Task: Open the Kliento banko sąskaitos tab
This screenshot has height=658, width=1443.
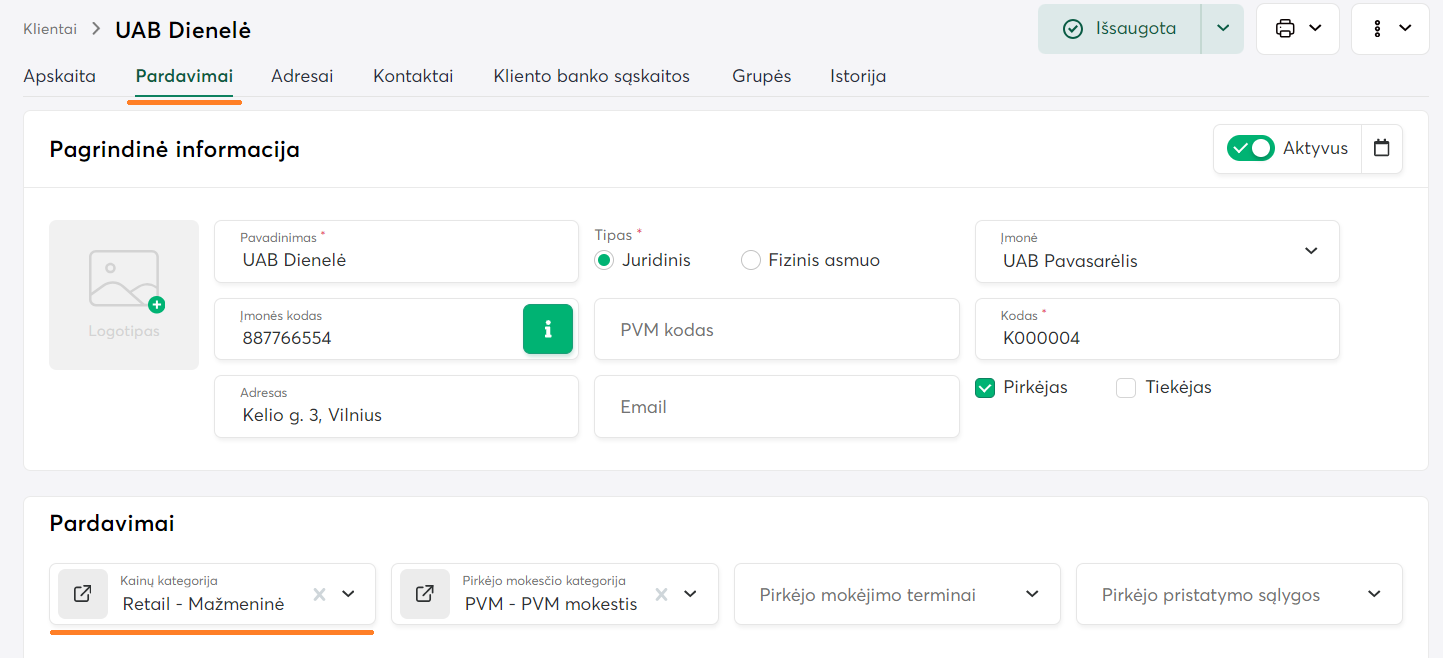Action: tap(591, 76)
